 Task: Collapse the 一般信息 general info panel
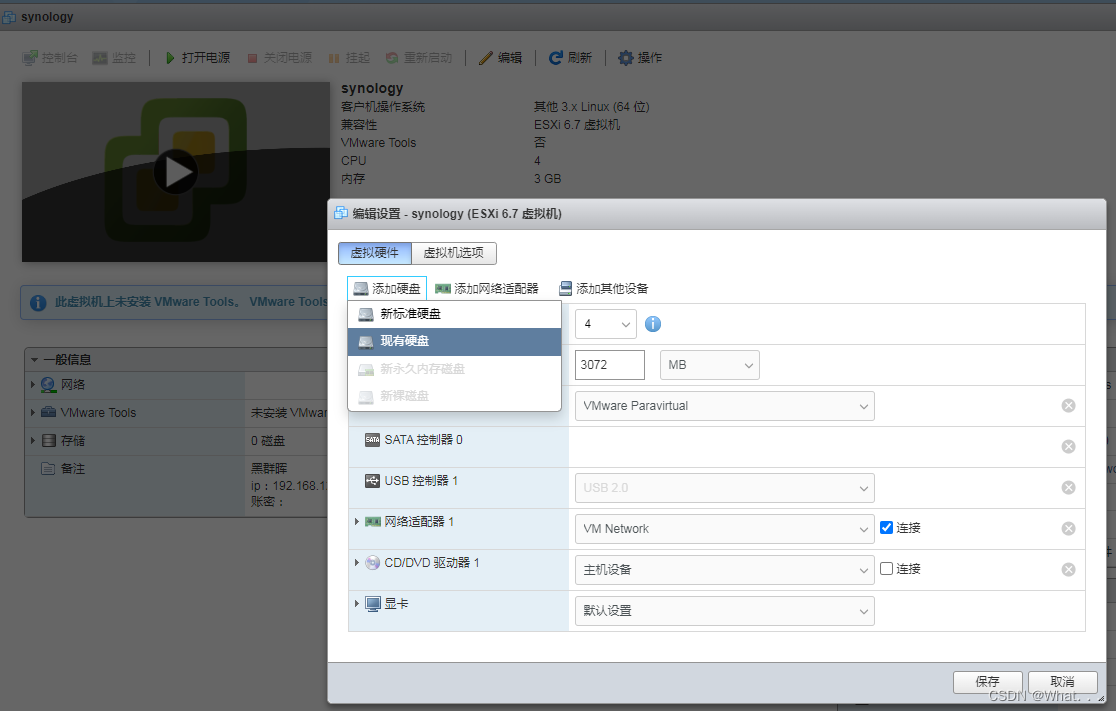34,360
